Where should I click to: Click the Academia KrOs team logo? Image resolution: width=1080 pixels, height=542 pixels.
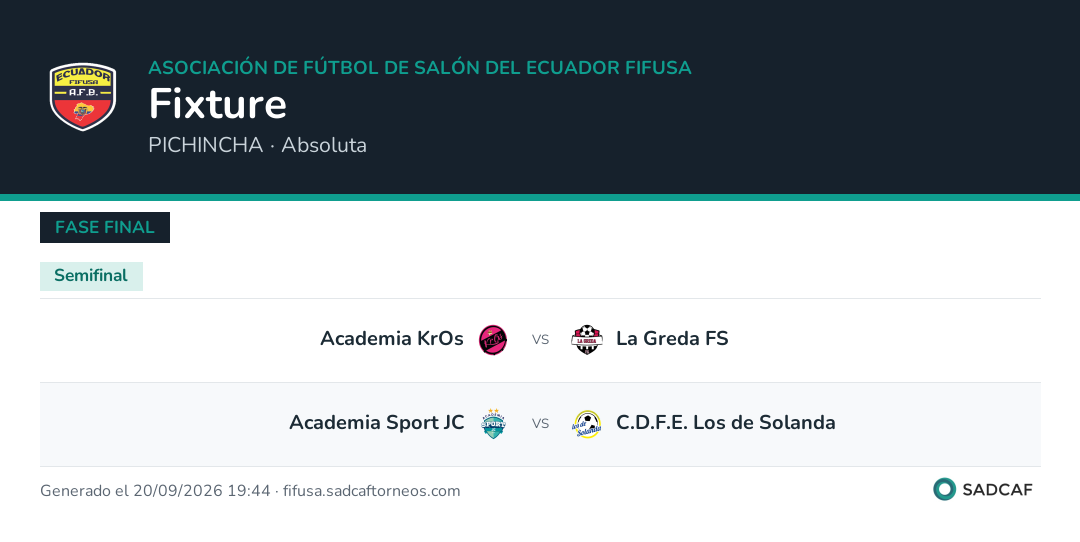click(x=492, y=340)
